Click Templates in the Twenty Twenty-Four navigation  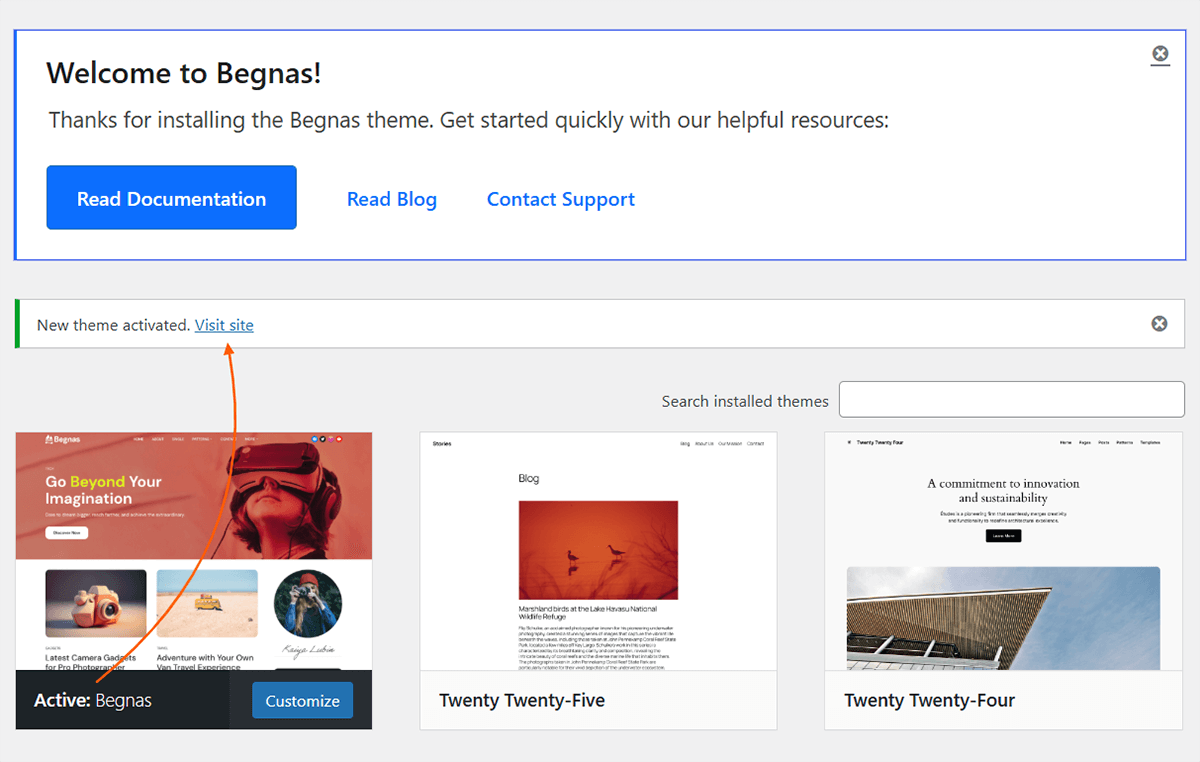tap(1148, 443)
